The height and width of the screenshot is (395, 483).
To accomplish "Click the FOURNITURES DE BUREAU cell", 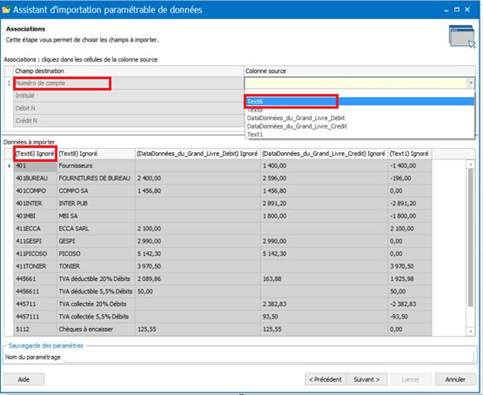I will 96,178.
